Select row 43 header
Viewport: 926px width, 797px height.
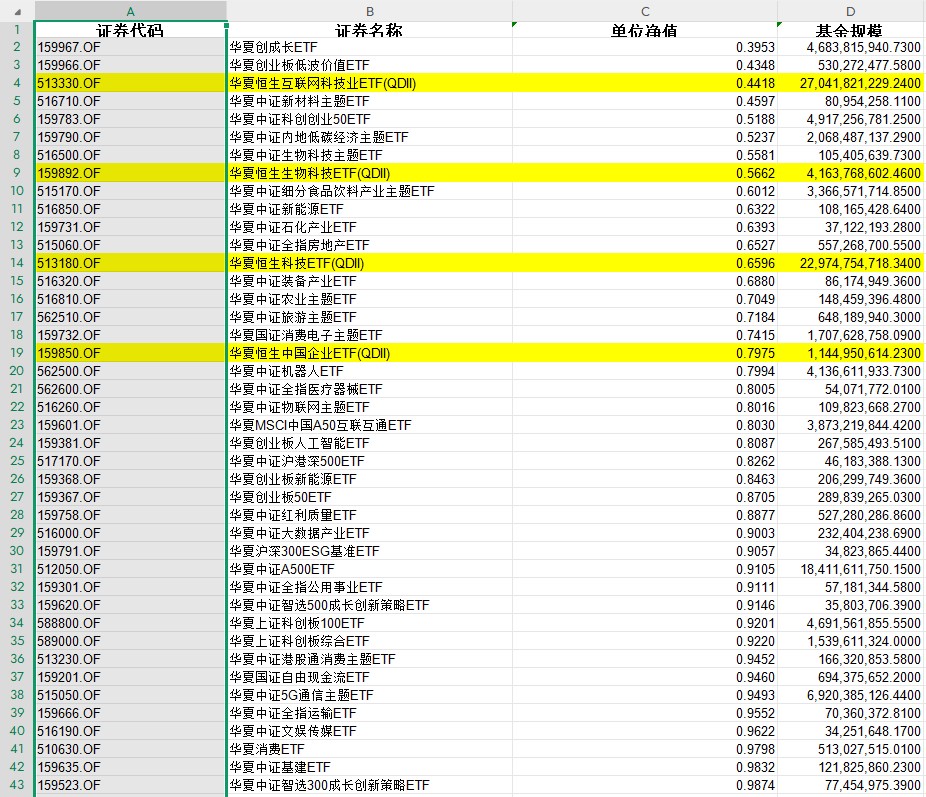17,785
